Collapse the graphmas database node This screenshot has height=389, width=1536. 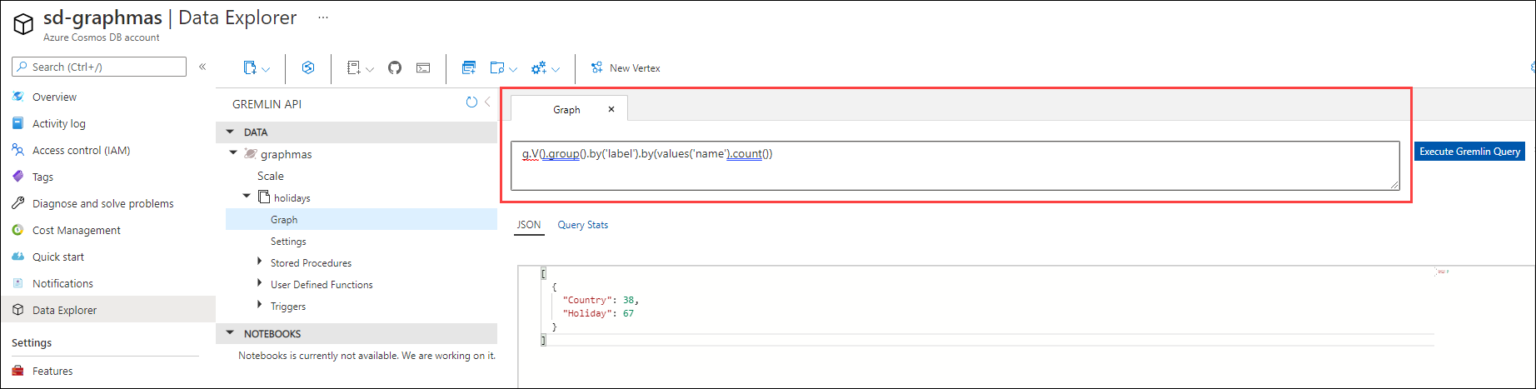click(234, 154)
